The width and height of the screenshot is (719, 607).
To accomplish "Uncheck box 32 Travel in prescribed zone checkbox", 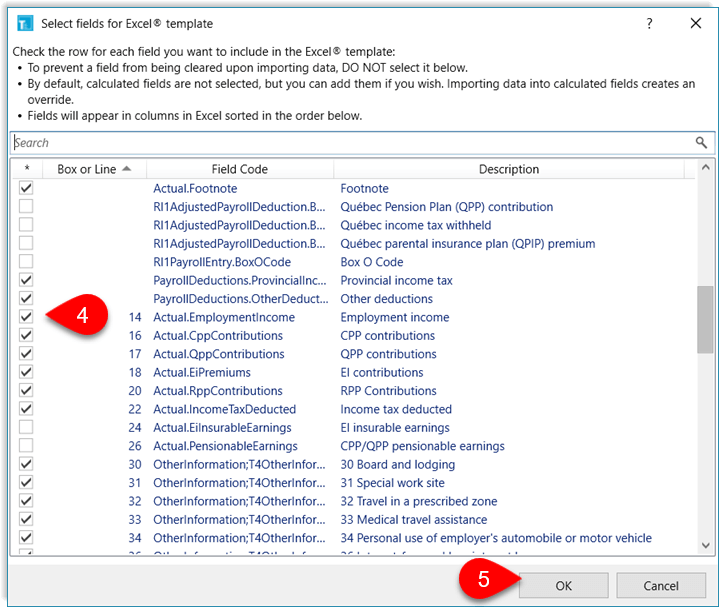I will click(26, 501).
